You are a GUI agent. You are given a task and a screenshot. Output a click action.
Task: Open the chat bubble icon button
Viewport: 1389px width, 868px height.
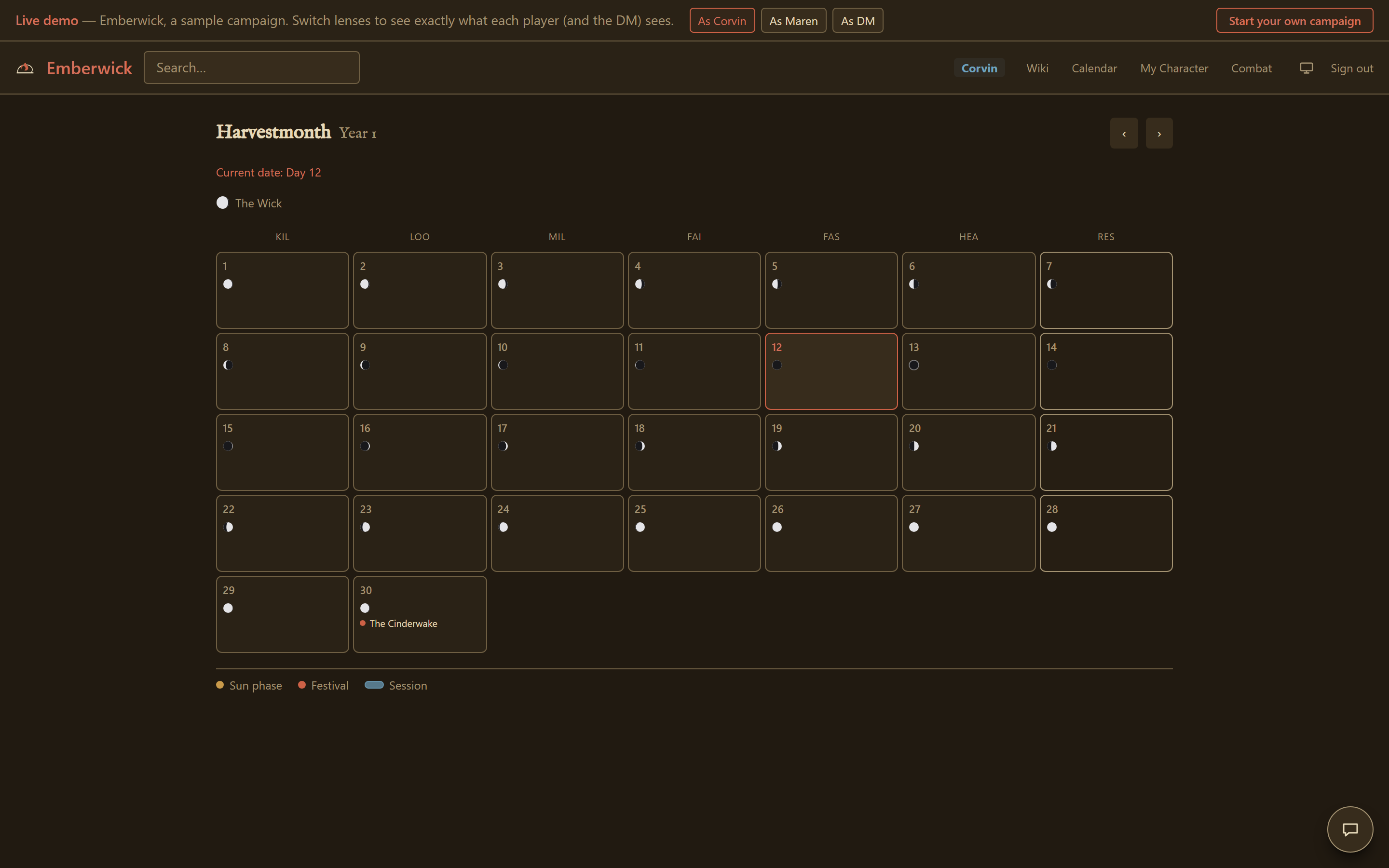(x=1350, y=829)
